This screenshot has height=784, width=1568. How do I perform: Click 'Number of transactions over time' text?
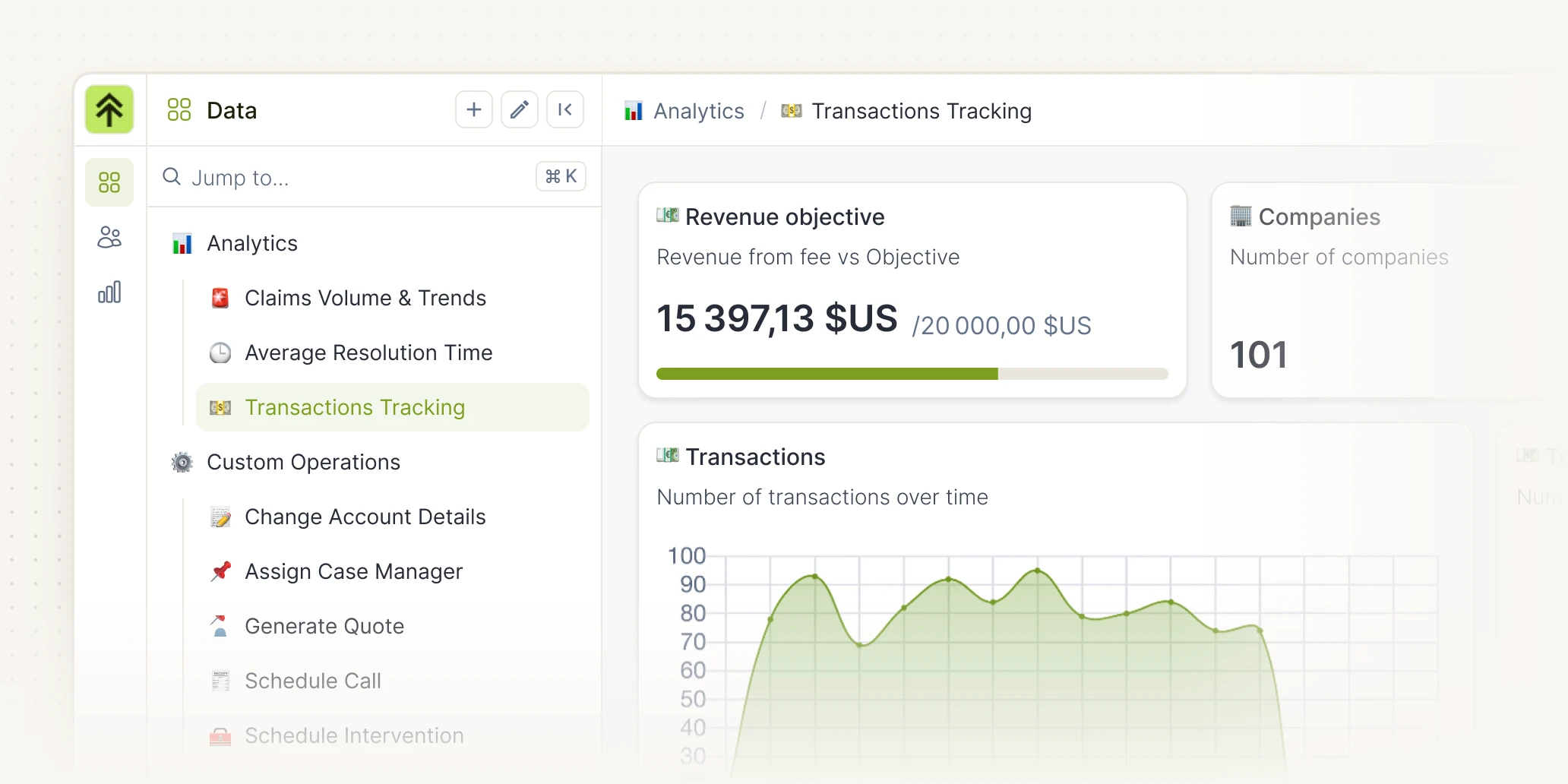tap(823, 497)
